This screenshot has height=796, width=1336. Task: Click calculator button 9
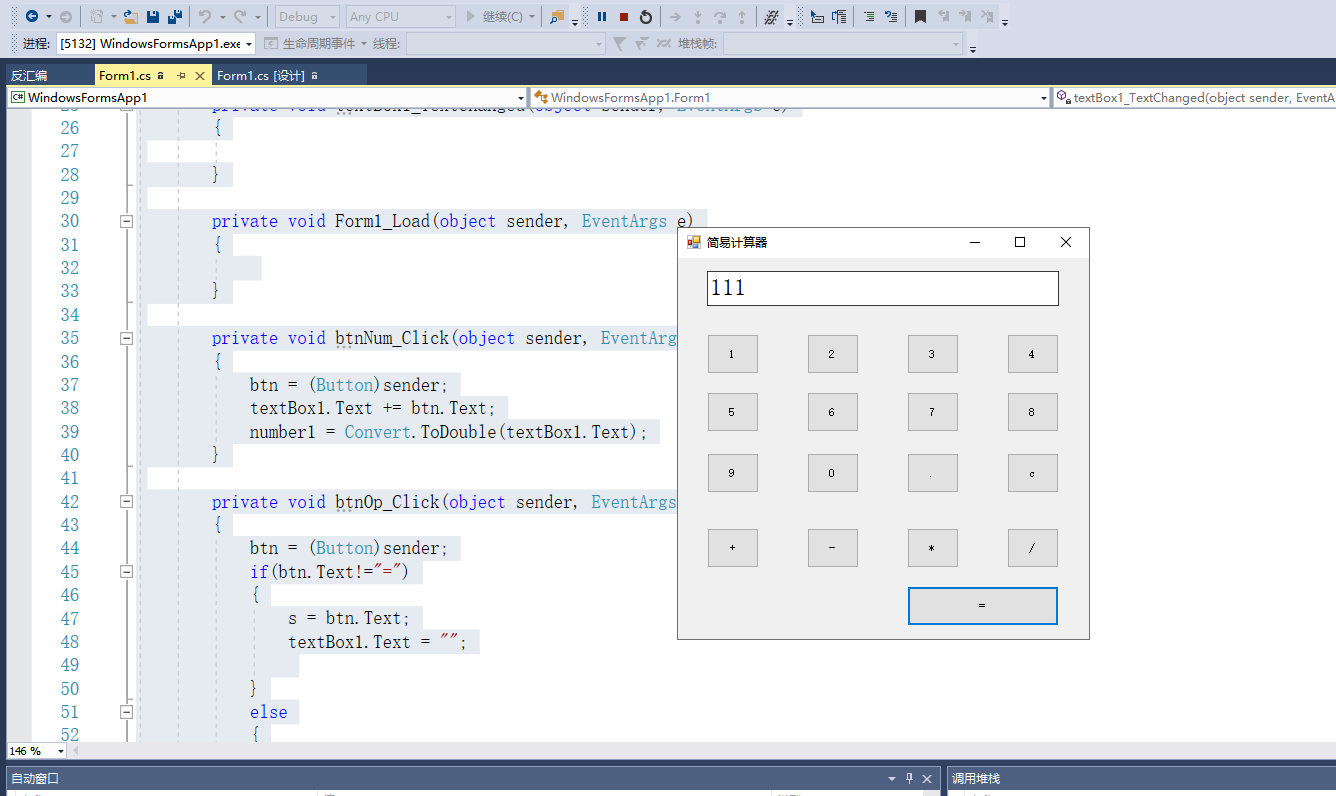click(x=733, y=473)
